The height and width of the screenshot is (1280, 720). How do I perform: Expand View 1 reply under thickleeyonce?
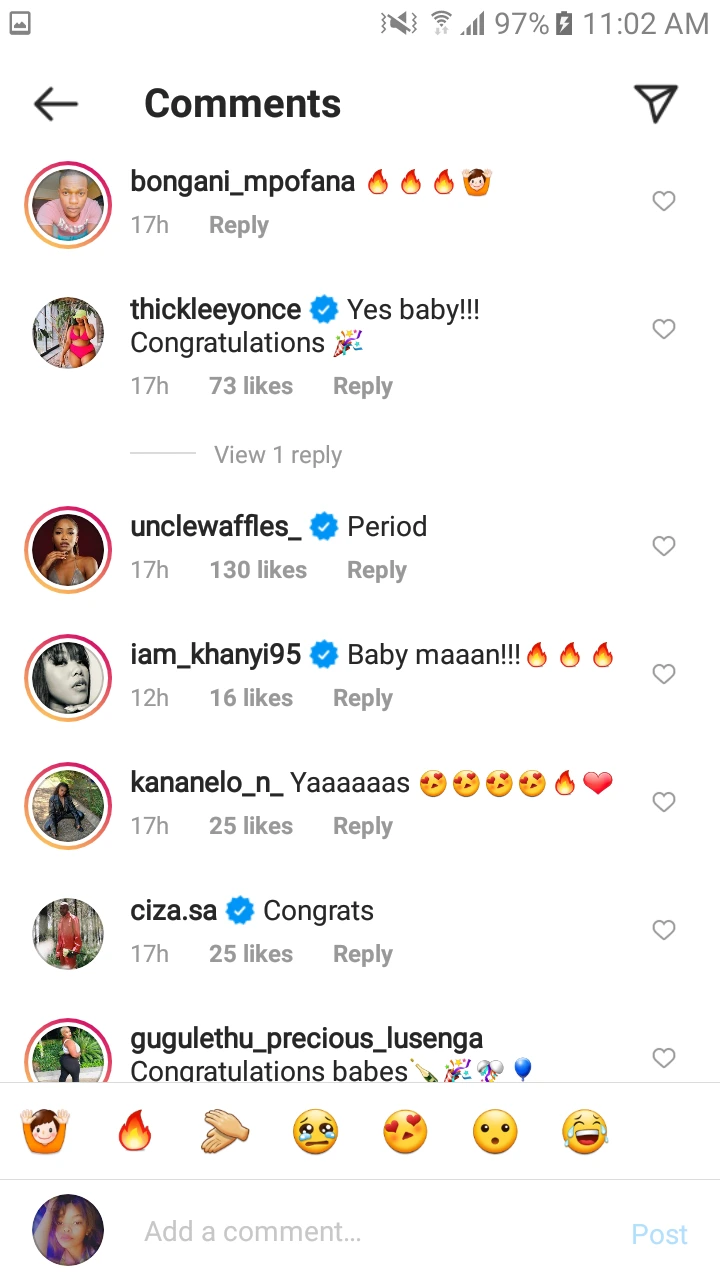pos(278,455)
